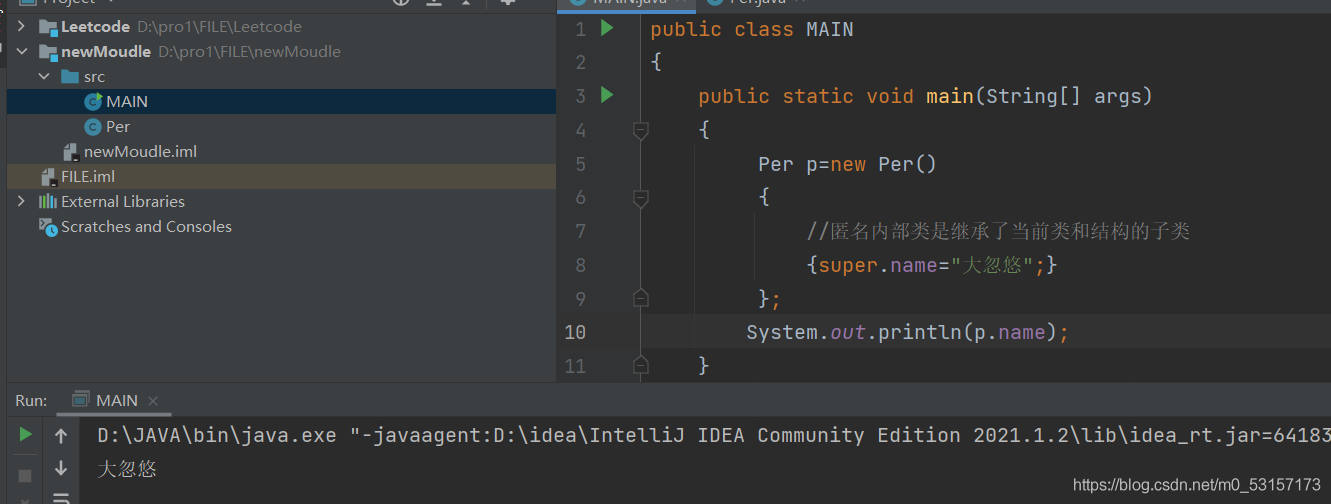The height and width of the screenshot is (504, 1331).
Task: Expand the Leetcode module
Action: click(x=21, y=27)
